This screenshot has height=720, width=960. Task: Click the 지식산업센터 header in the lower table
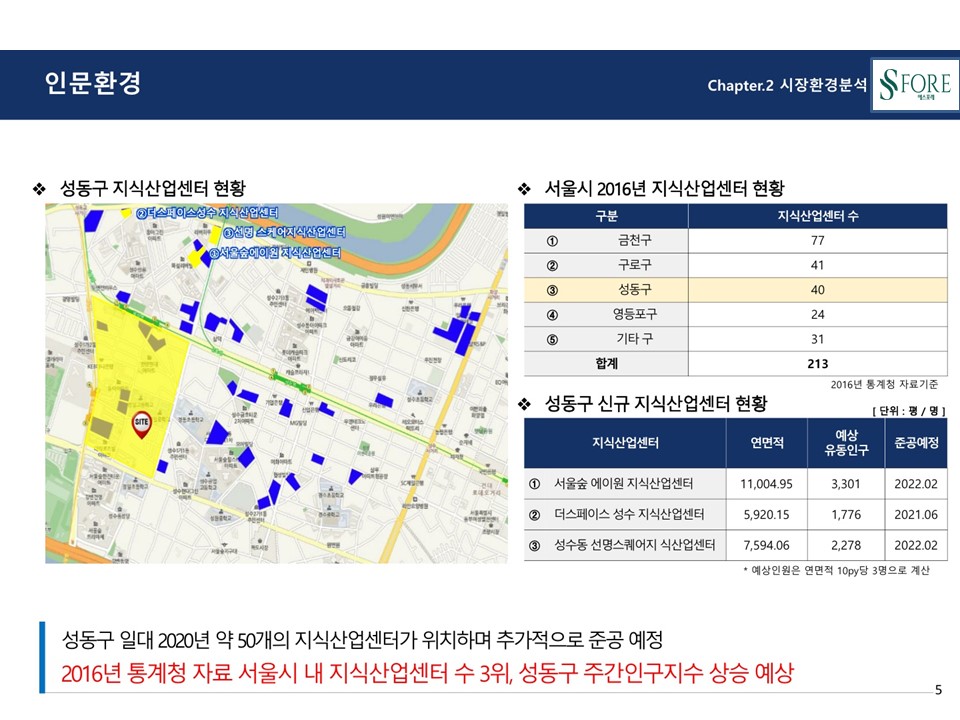tap(625, 443)
